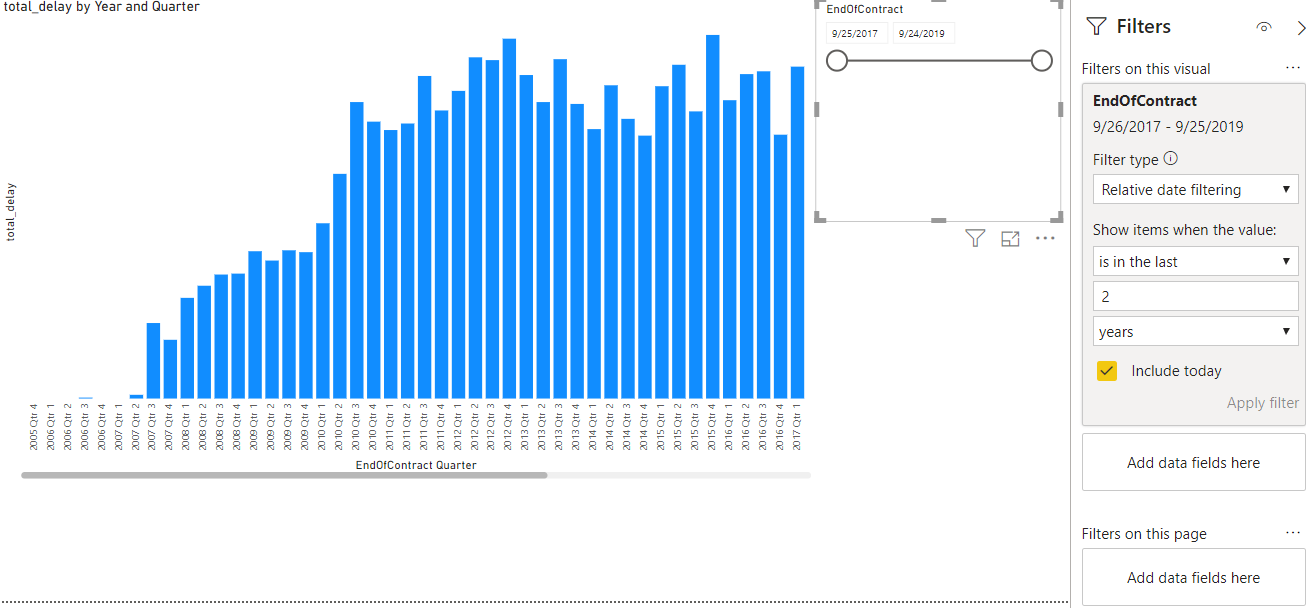Screen dimensions: 1306x608
Task: Click the right handle of date slider
Action: pyautogui.click(x=1041, y=61)
